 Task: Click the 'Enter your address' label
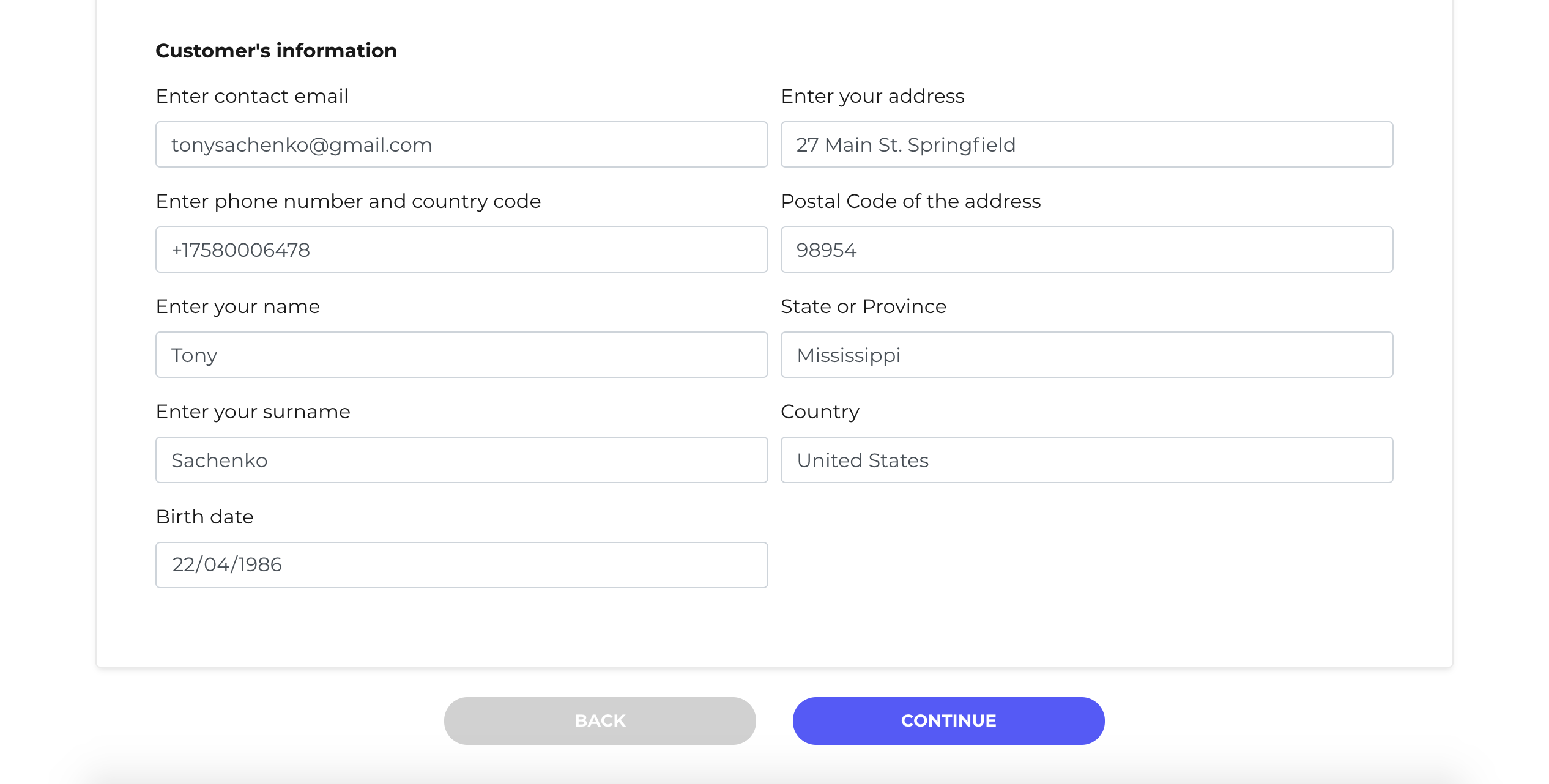point(872,96)
